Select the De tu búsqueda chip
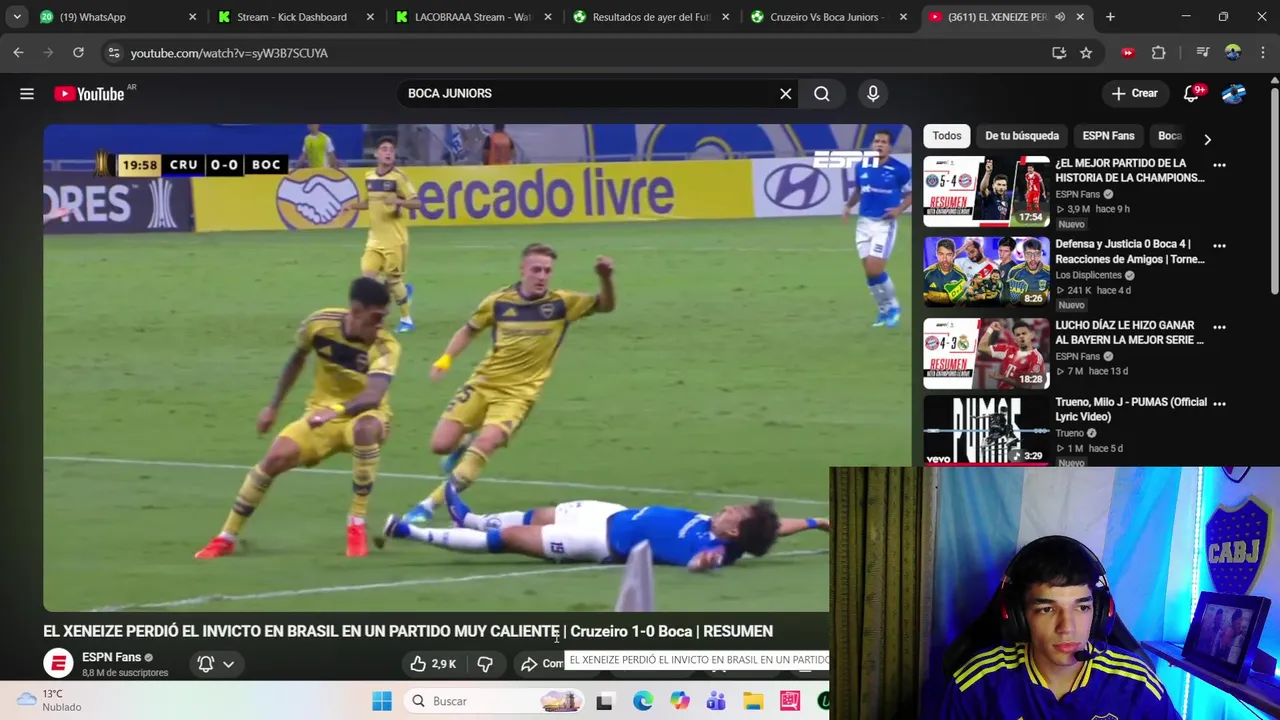The height and width of the screenshot is (720, 1280). [1022, 136]
